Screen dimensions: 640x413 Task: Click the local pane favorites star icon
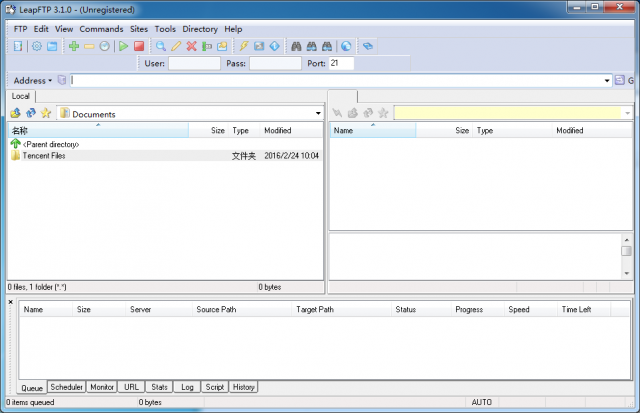pyautogui.click(x=46, y=113)
